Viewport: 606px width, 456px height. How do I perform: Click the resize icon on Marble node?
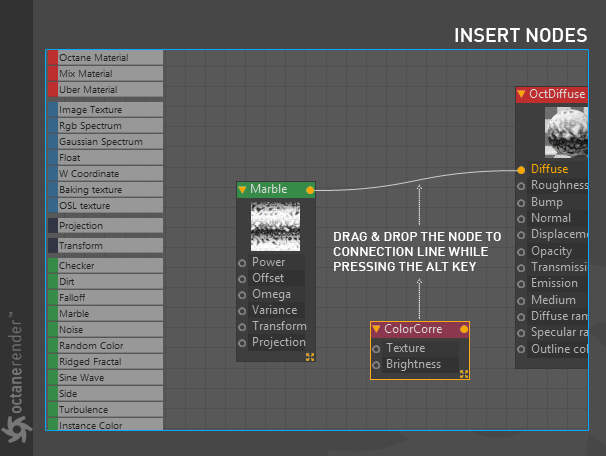coord(310,357)
